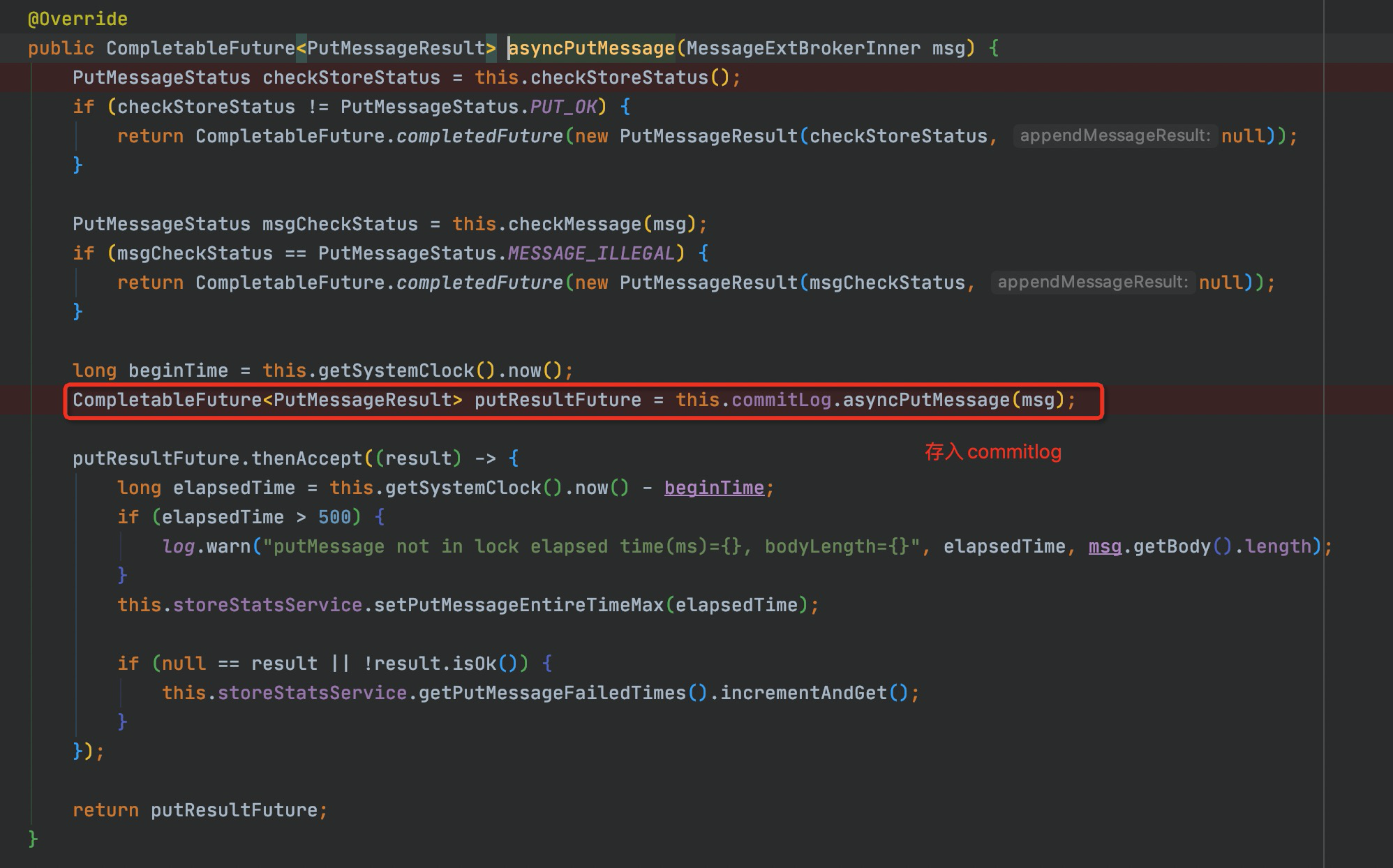Click second appendMessageResult parameter hint
Viewport: 1393px width, 868px height.
pos(1092,282)
